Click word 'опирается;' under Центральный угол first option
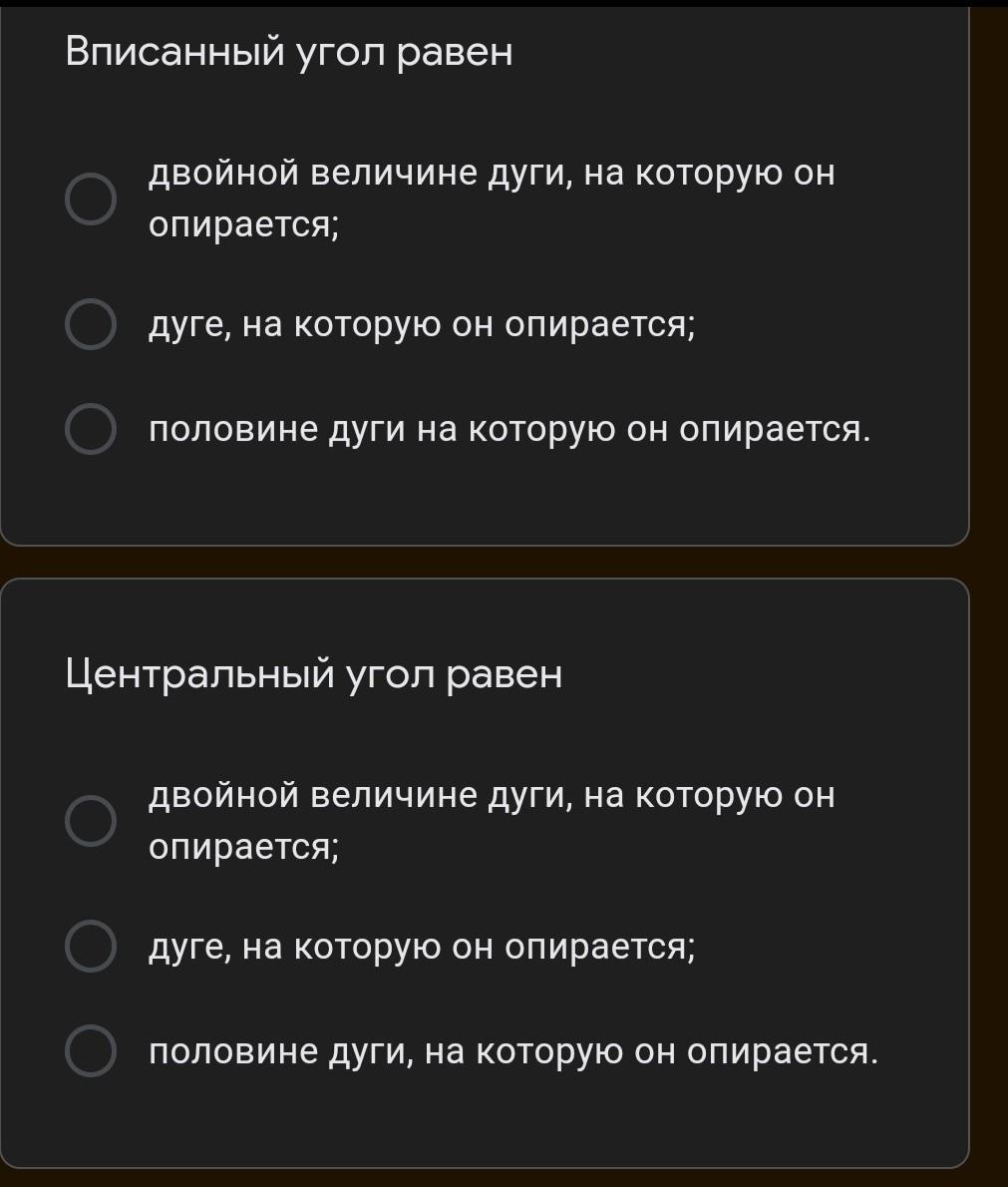 tap(243, 847)
